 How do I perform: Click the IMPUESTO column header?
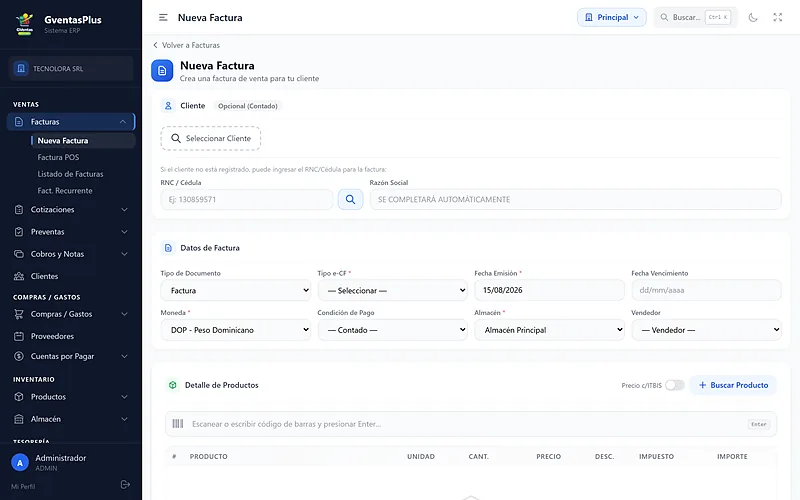click(x=657, y=457)
